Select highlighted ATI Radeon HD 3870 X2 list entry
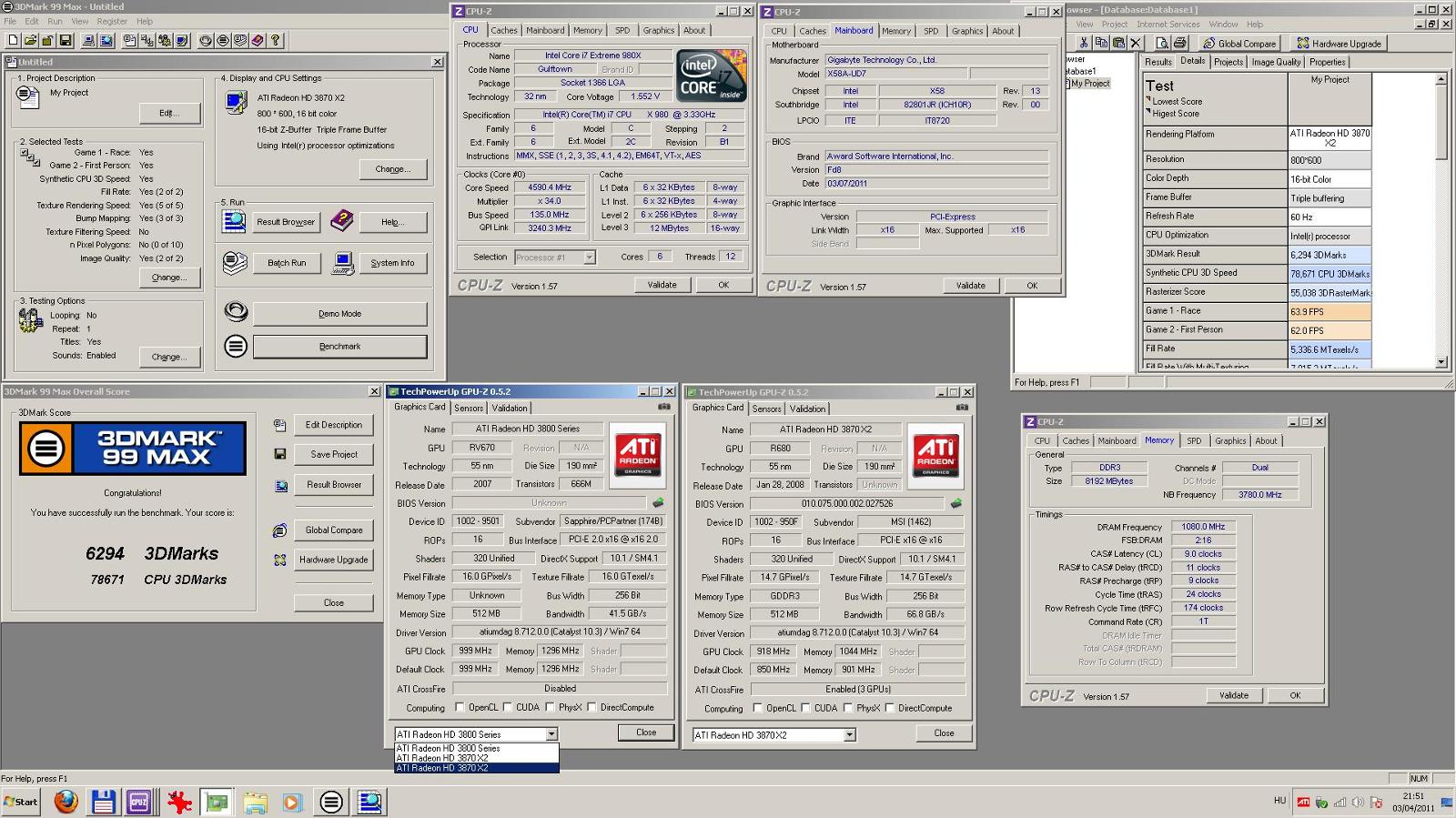Screen dimensions: 1456x818 click(x=477, y=768)
